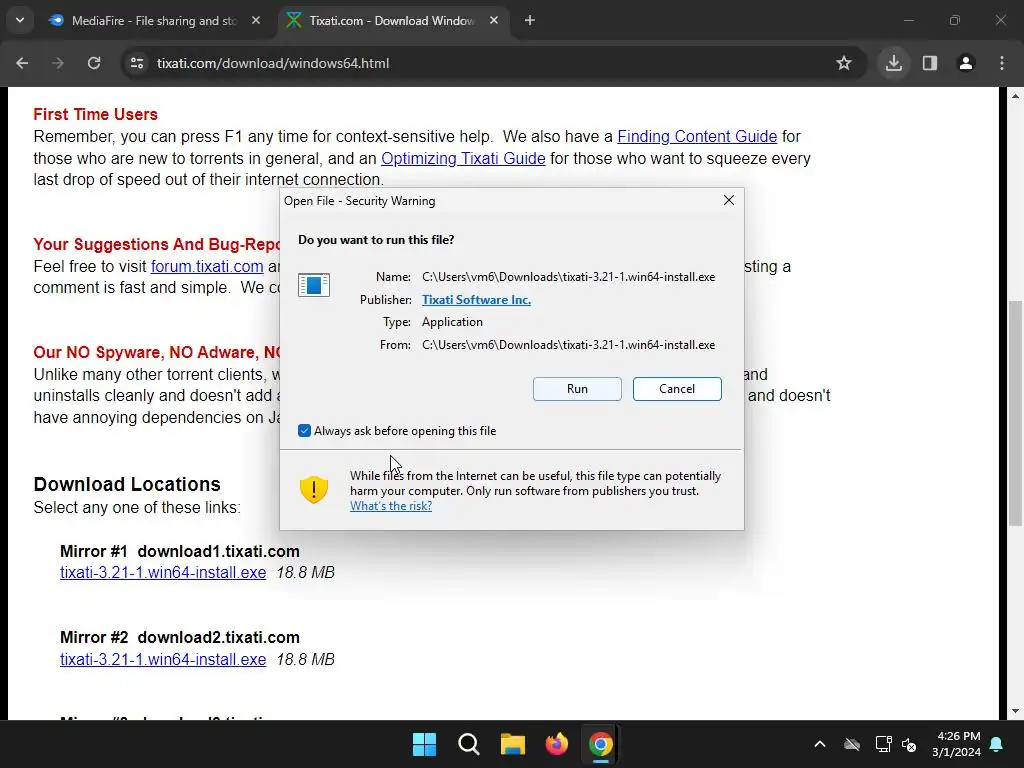Open the Chrome three-dot menu
1024x768 pixels.
coord(1002,63)
